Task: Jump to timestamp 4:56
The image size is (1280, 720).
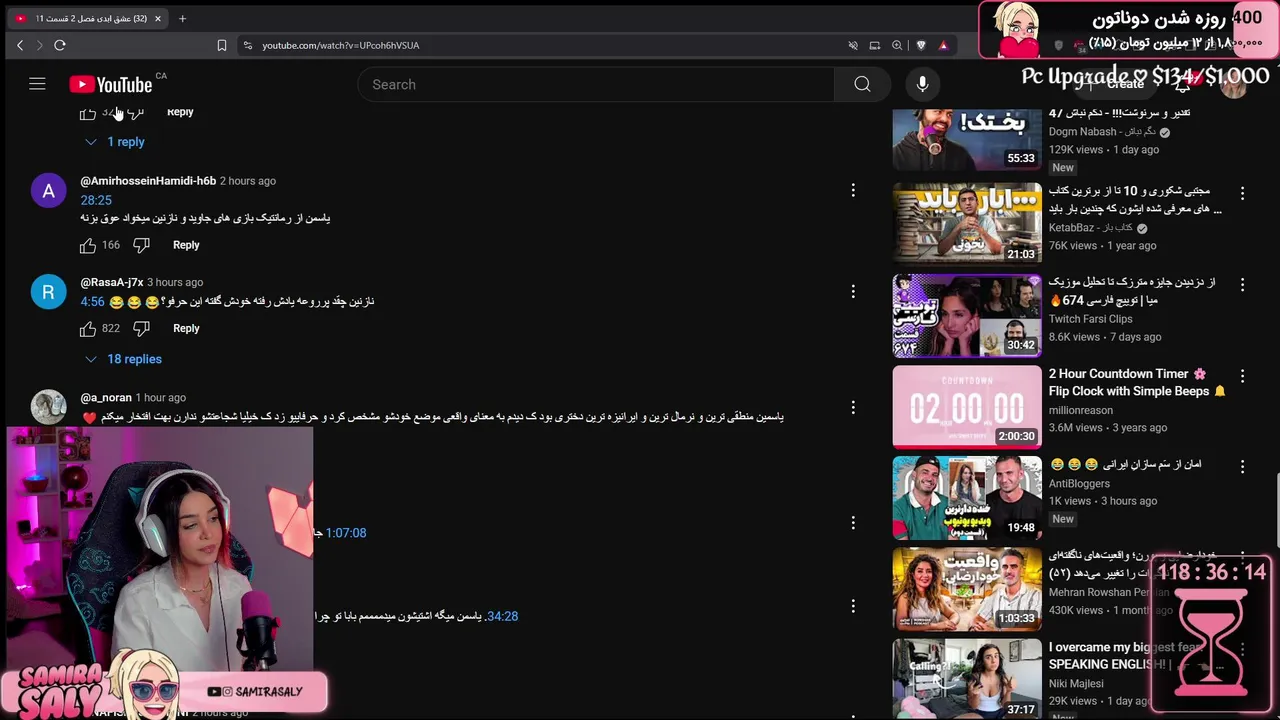Action: point(92,301)
